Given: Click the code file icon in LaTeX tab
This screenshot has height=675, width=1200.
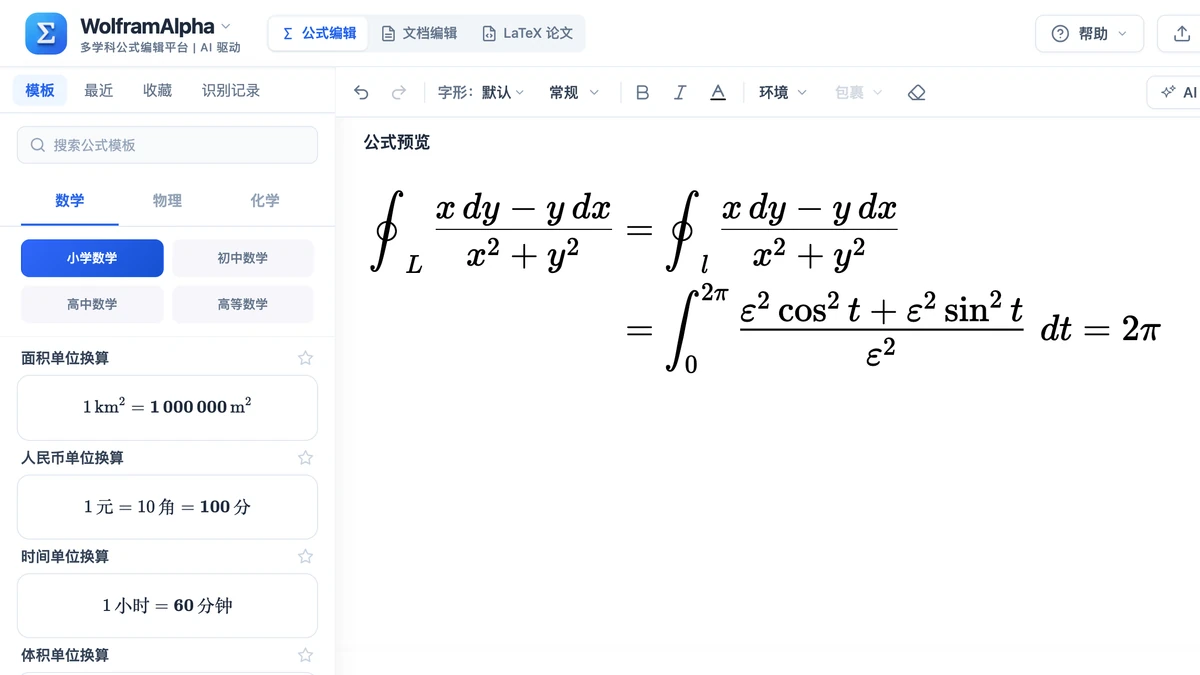Looking at the screenshot, I should [488, 33].
